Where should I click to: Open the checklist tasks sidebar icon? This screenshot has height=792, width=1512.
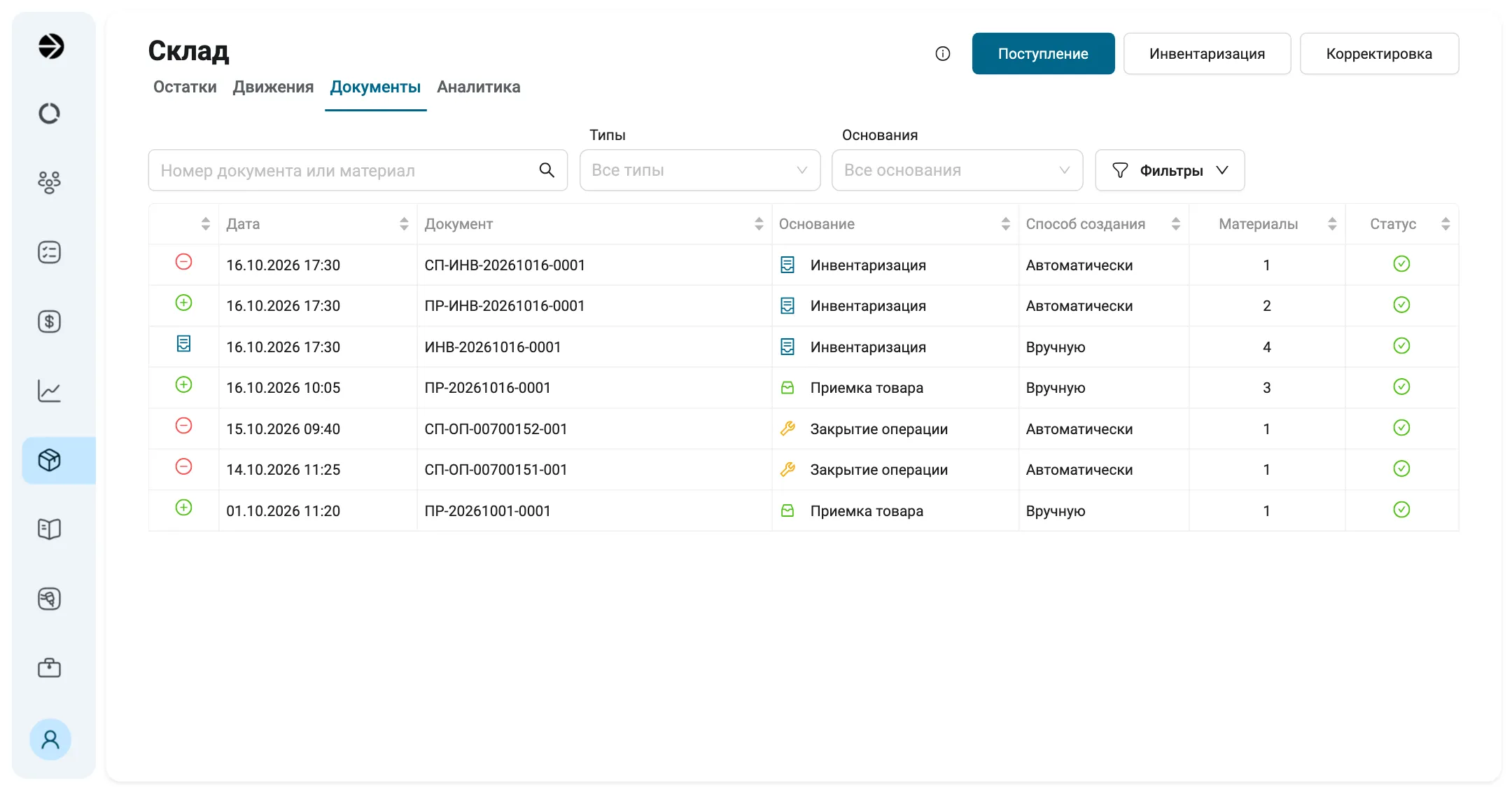pyautogui.click(x=49, y=252)
